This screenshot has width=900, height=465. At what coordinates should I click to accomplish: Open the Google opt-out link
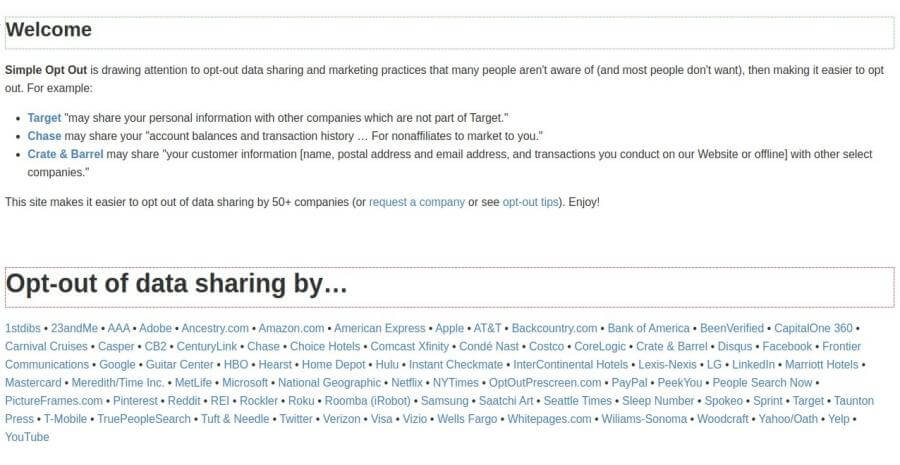117,365
